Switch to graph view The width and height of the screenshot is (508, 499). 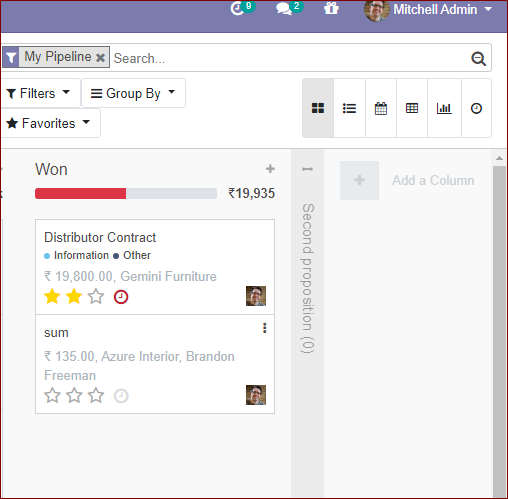pos(444,108)
